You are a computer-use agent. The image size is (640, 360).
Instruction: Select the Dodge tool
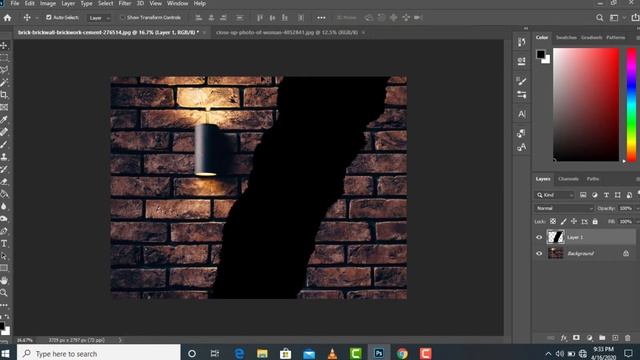coord(4,218)
